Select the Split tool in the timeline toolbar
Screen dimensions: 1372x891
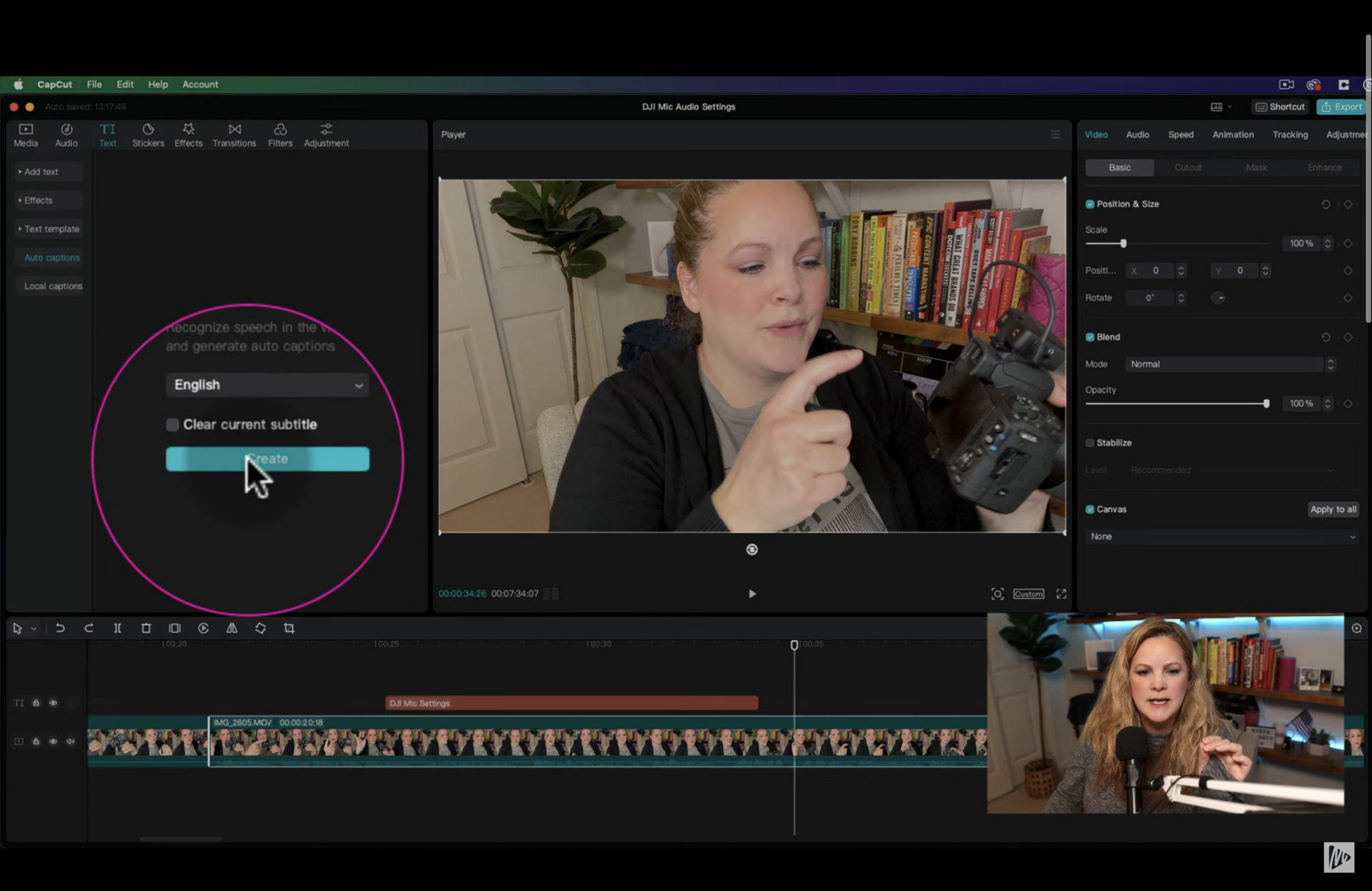coord(117,628)
